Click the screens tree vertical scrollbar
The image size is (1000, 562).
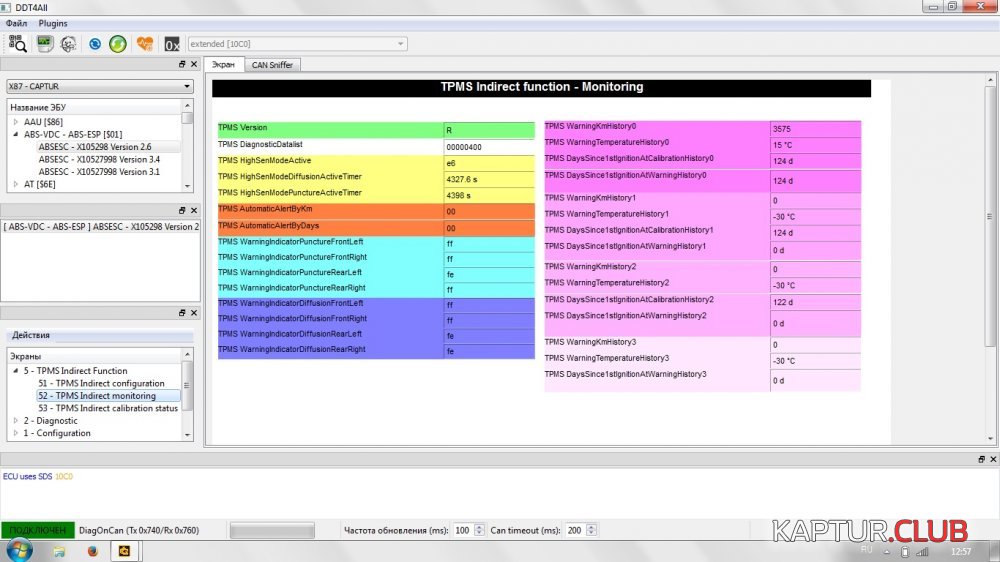(x=188, y=394)
